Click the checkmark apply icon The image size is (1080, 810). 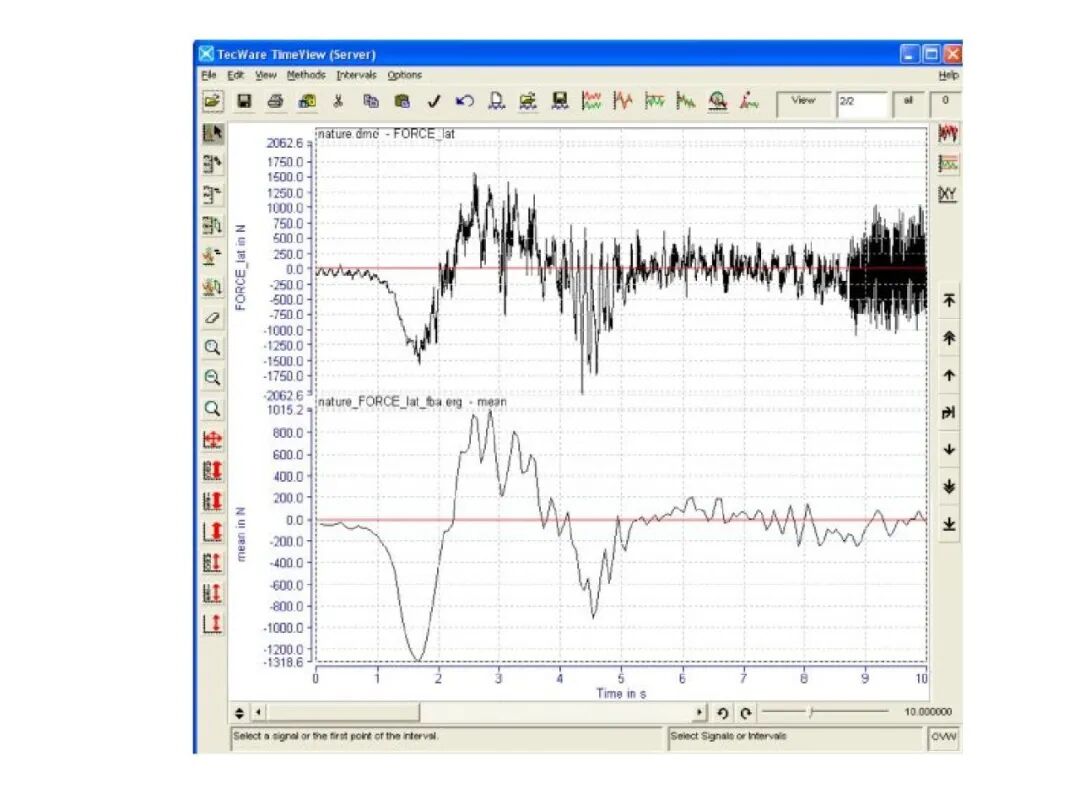point(433,101)
